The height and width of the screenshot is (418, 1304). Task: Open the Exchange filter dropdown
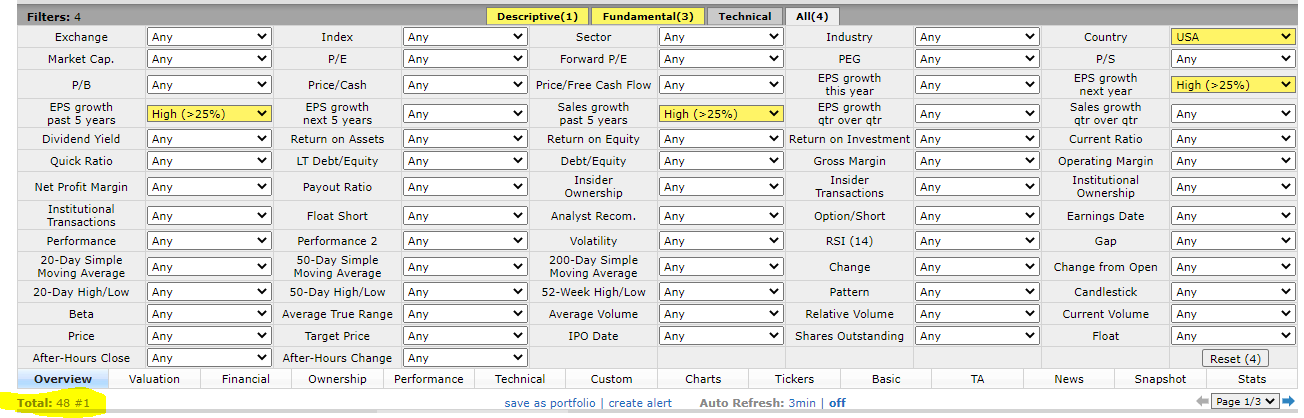[209, 37]
